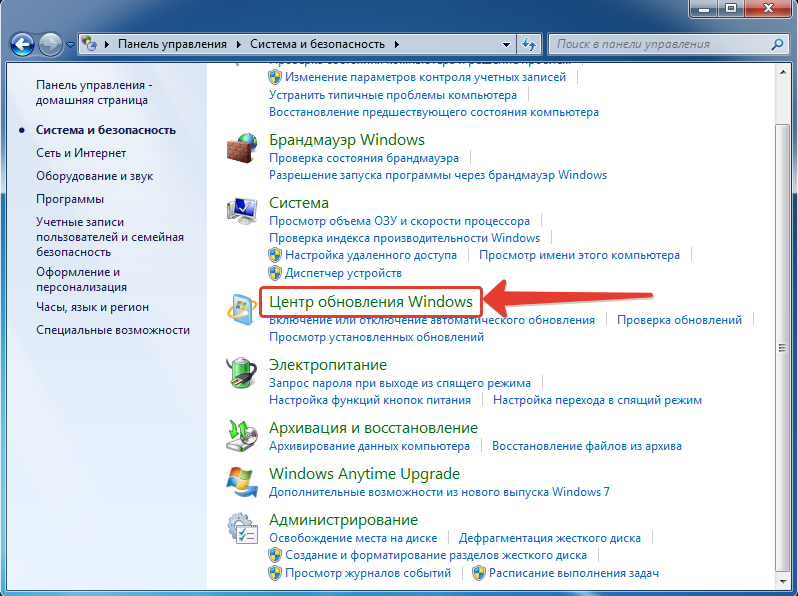Viewport: 798px width, 596px height.
Task: Open the recent pages dropdown next to Forward
Action: click(70, 45)
